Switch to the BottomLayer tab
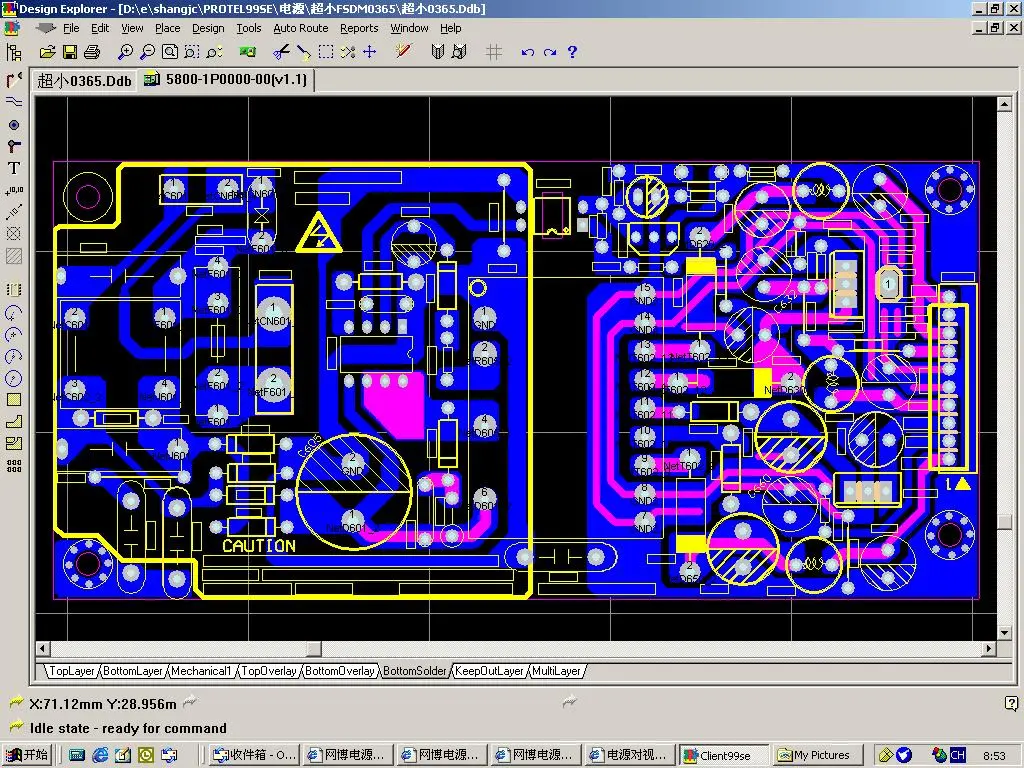The width and height of the screenshot is (1024, 768). pos(133,671)
